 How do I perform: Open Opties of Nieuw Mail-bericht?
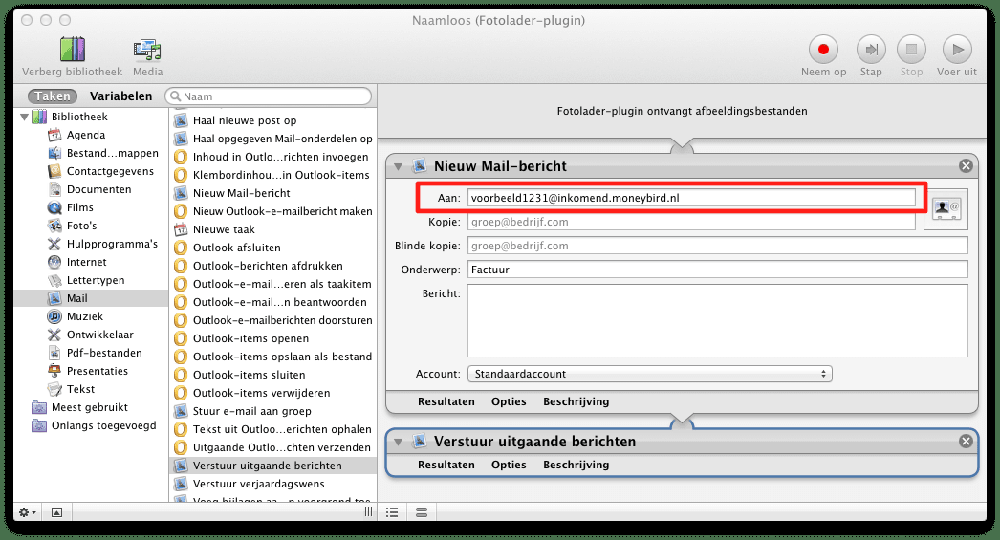pyautogui.click(x=508, y=402)
